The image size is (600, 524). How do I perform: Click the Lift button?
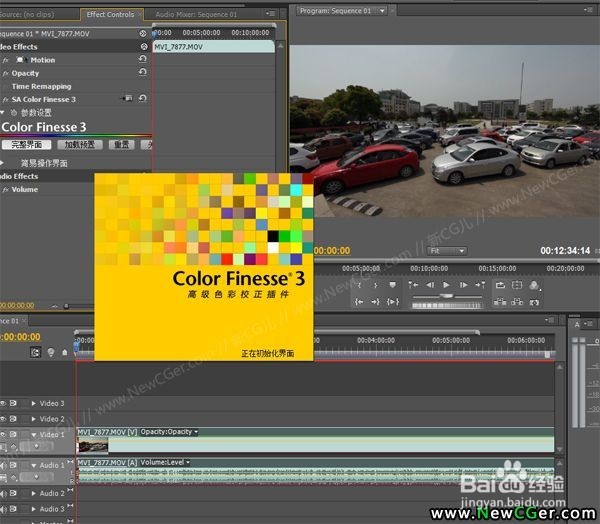click(x=500, y=302)
